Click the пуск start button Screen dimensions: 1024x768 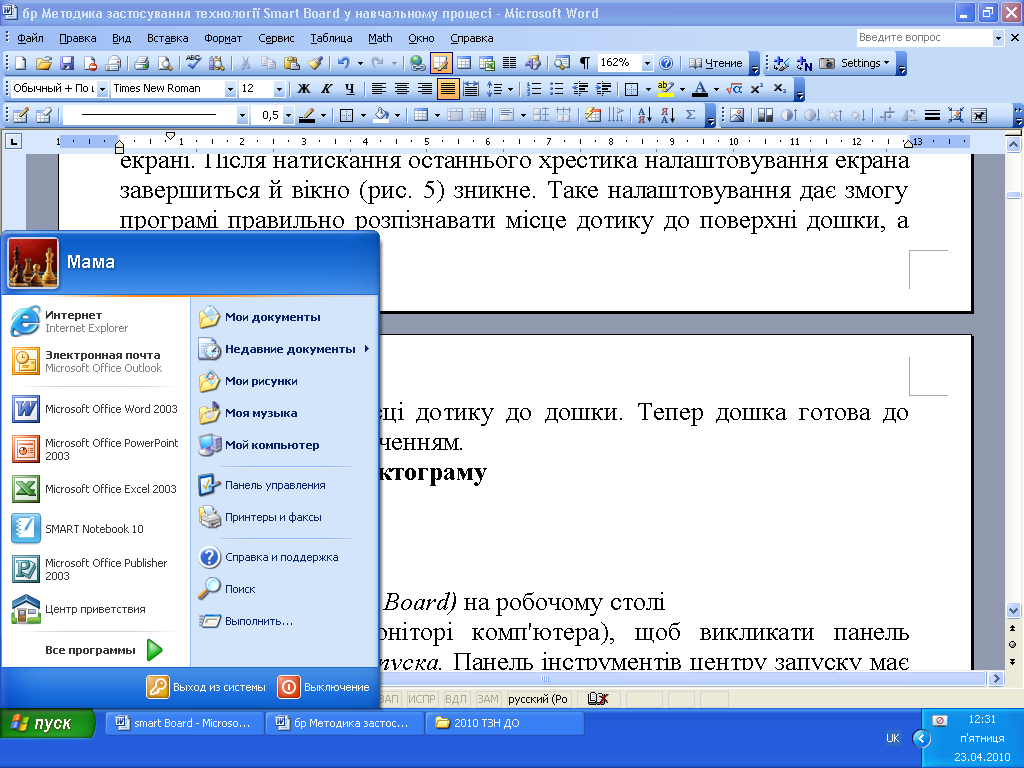point(47,723)
